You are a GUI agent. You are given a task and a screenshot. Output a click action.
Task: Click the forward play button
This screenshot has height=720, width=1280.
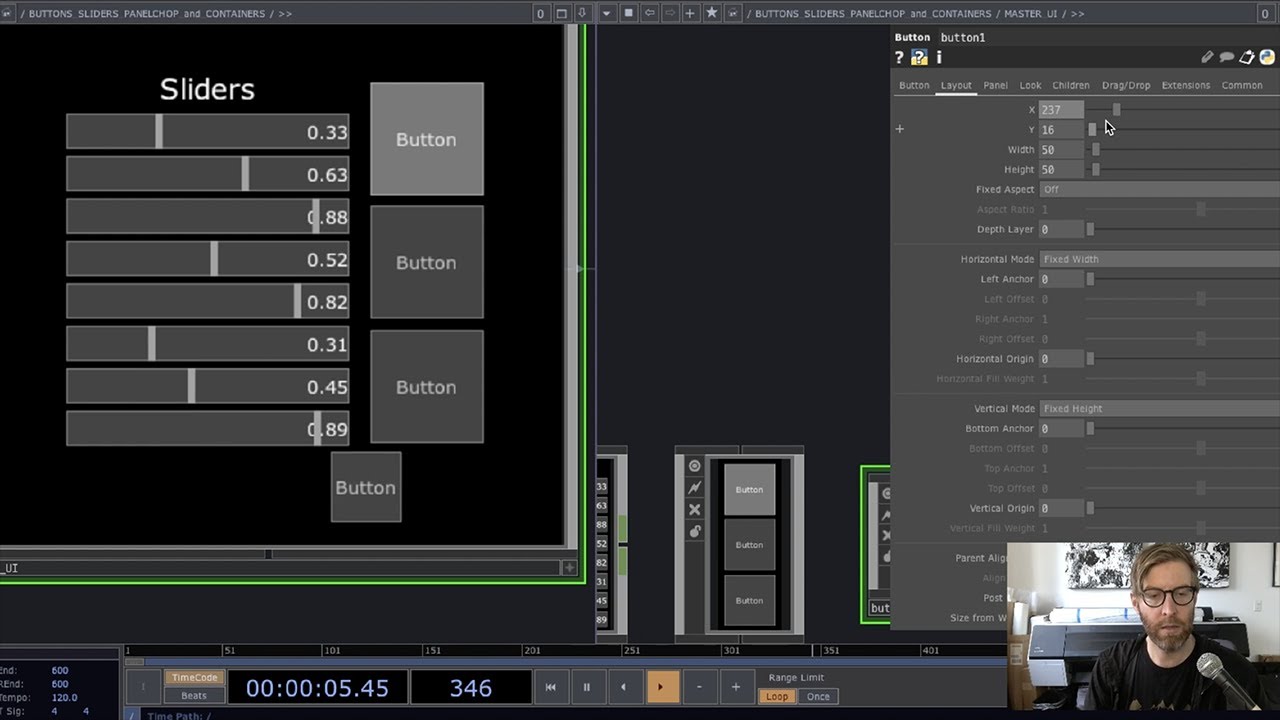(x=660, y=687)
